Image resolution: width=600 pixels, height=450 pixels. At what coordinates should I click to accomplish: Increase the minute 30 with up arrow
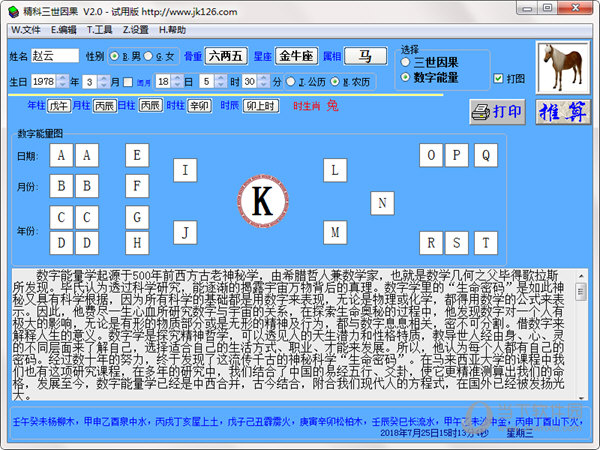click(263, 78)
